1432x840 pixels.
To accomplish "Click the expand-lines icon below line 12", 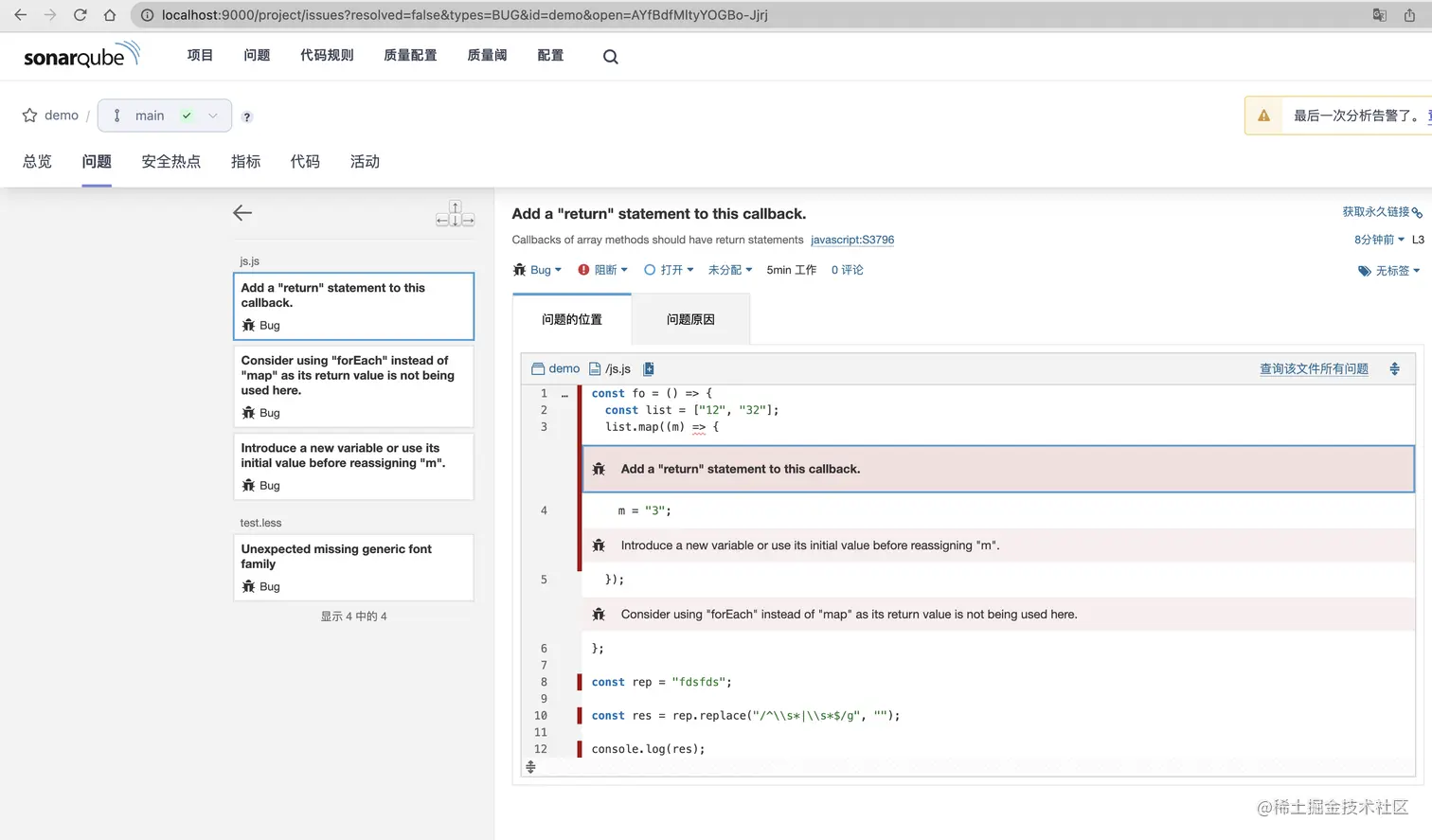I will (530, 767).
